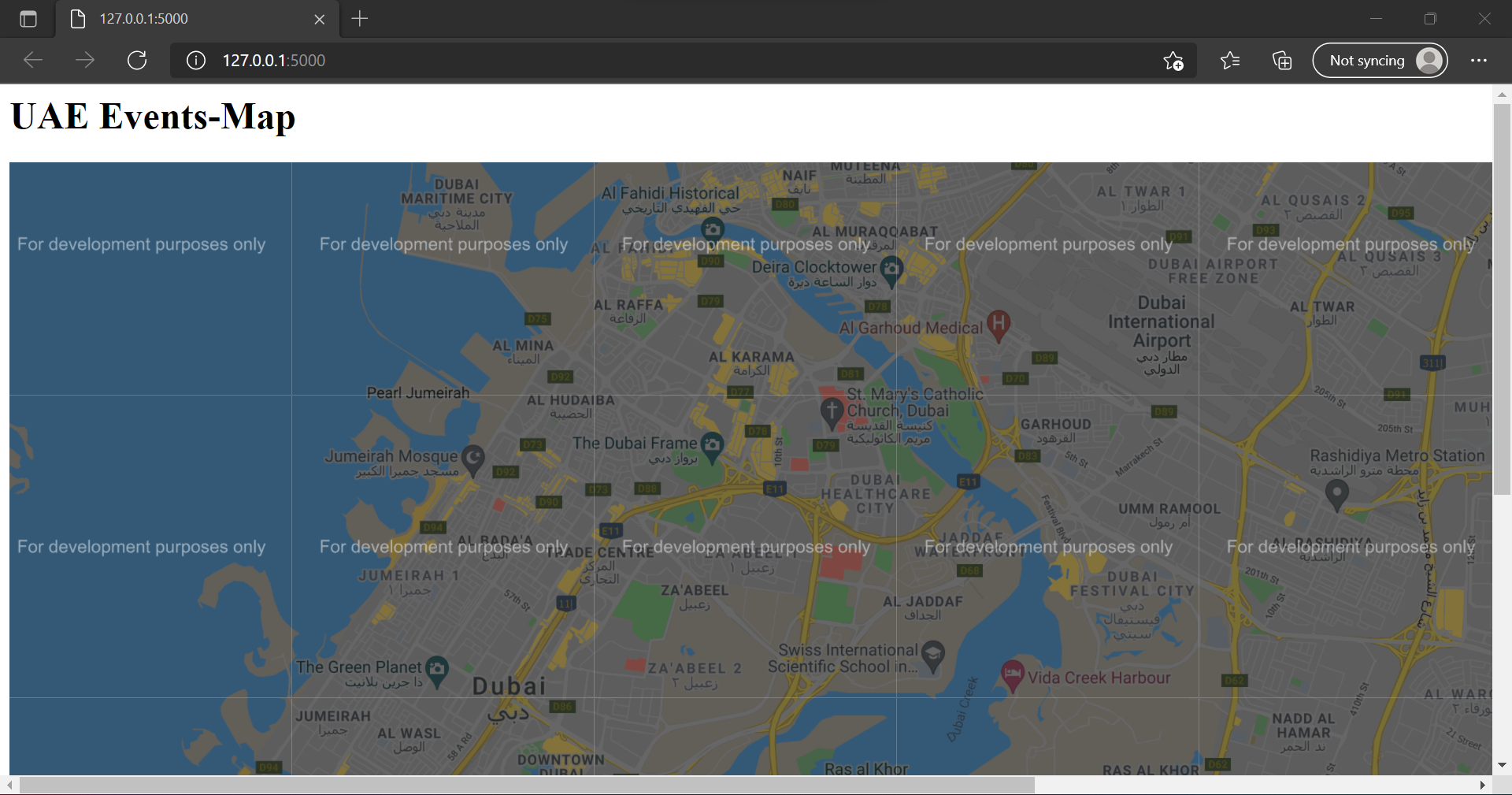This screenshot has height=795, width=1512.
Task: Click the browser back arrow
Action: (33, 61)
